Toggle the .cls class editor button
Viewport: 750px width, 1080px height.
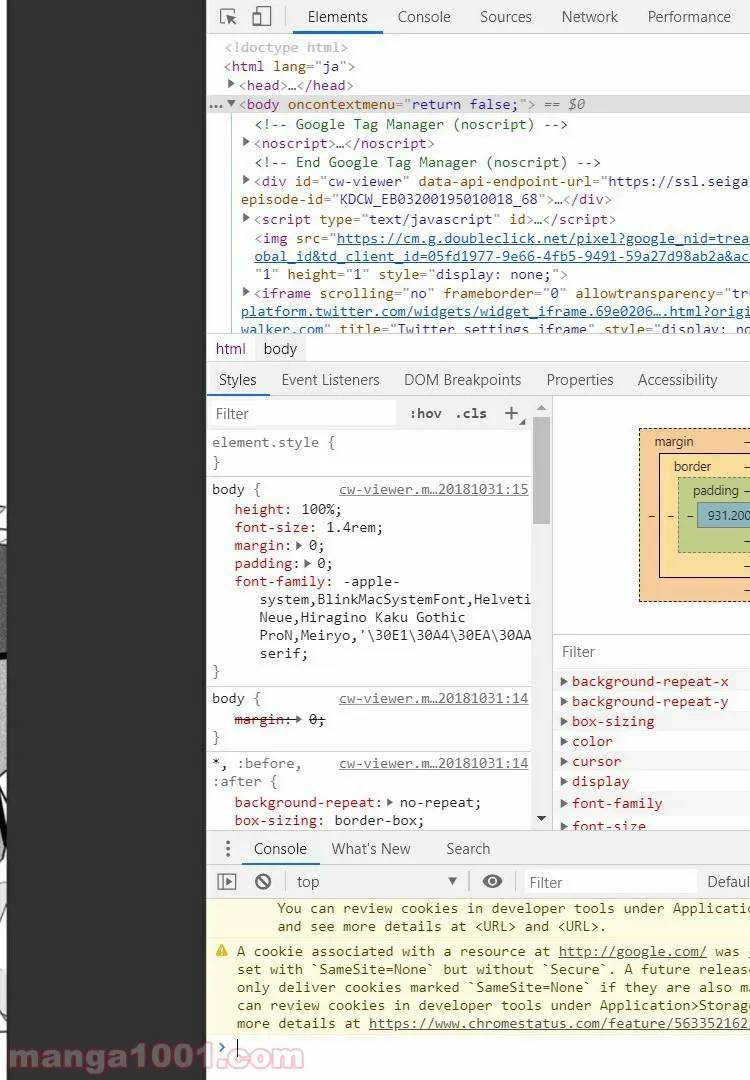tap(471, 413)
